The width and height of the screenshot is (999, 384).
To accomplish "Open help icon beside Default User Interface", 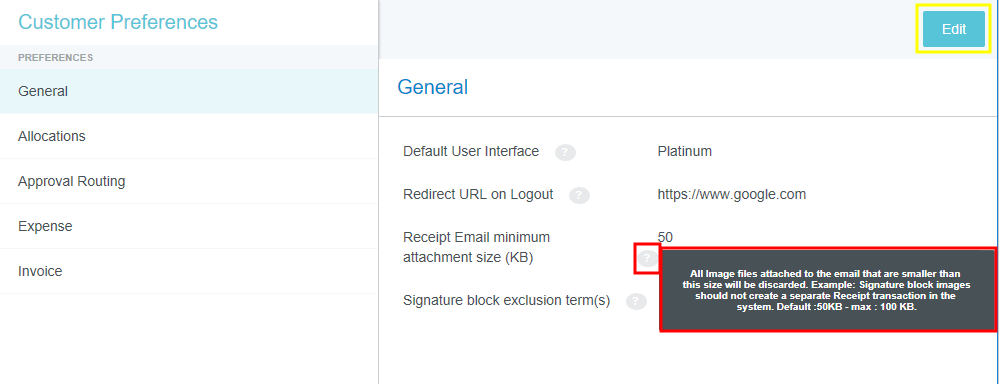I will 565,152.
